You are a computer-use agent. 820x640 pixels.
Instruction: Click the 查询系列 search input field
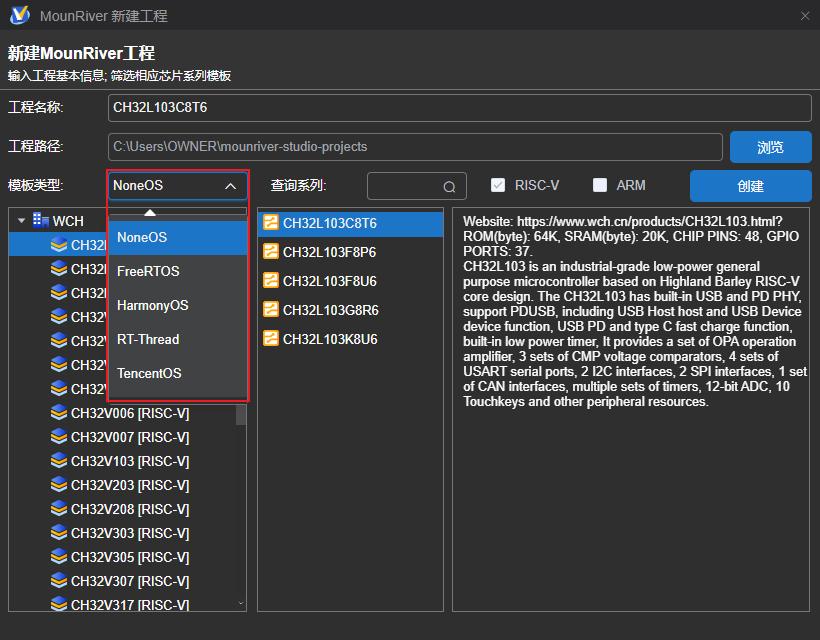coord(417,186)
